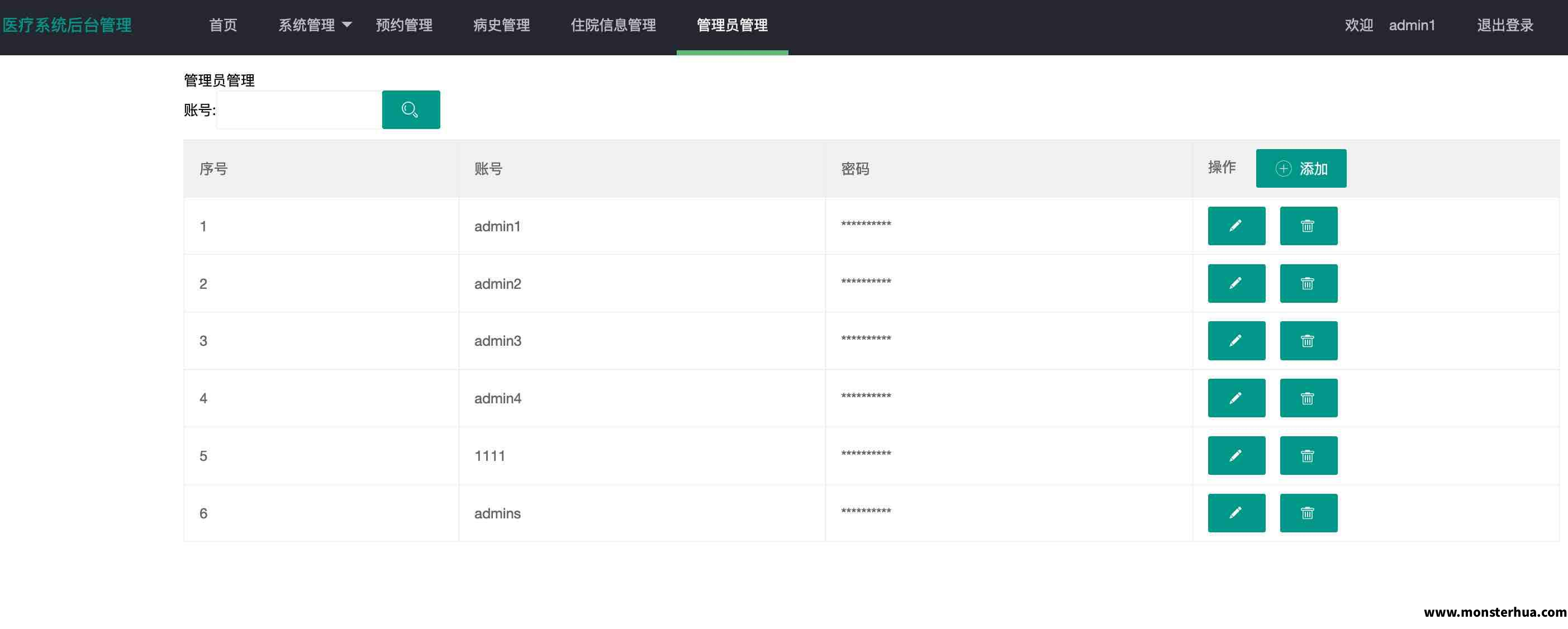Trash the admin4 account
The image size is (1568, 629).
pos(1308,398)
